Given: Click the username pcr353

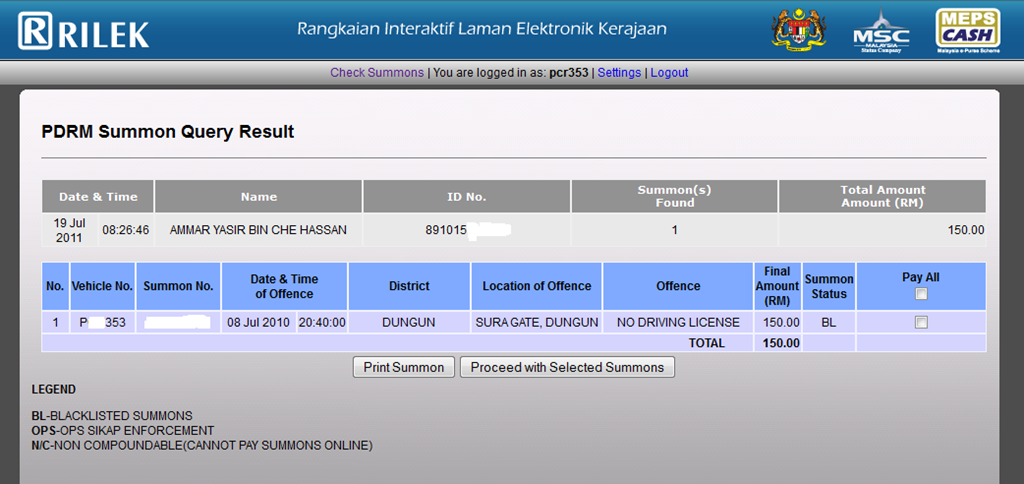Looking at the screenshot, I should 569,73.
